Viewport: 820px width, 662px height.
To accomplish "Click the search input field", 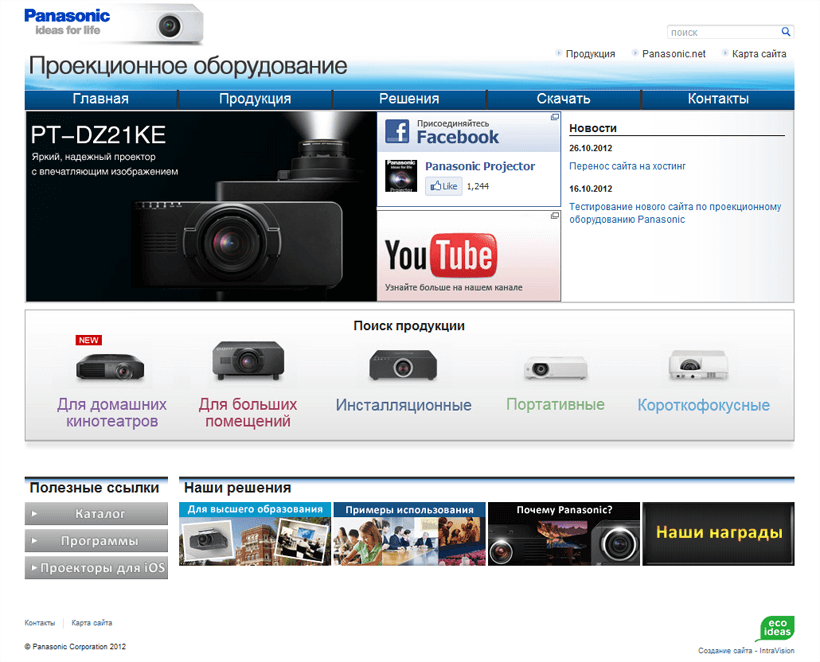I will click(723, 32).
